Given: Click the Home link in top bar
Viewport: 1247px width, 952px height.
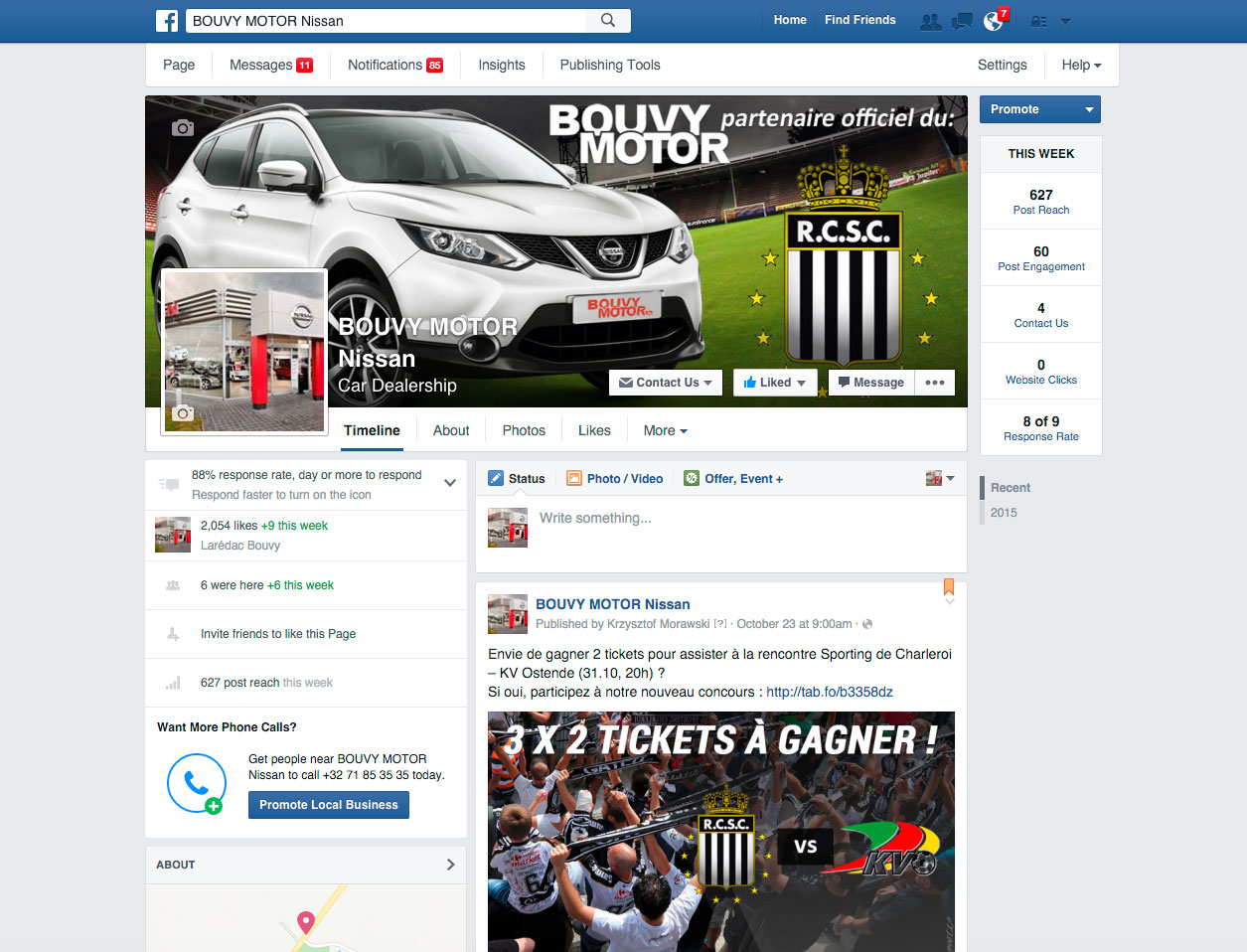Looking at the screenshot, I should (790, 20).
